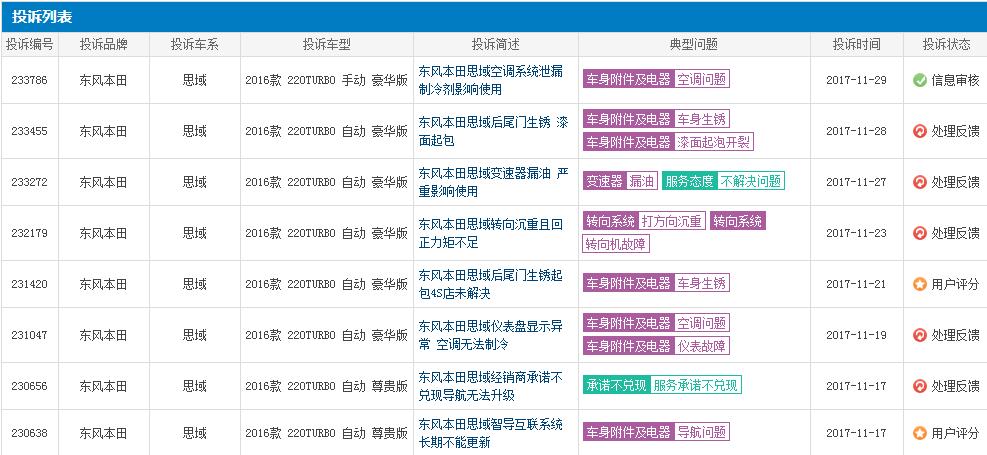This screenshot has width=987, height=455.
Task: Click complaint number 230656
Action: (30, 386)
